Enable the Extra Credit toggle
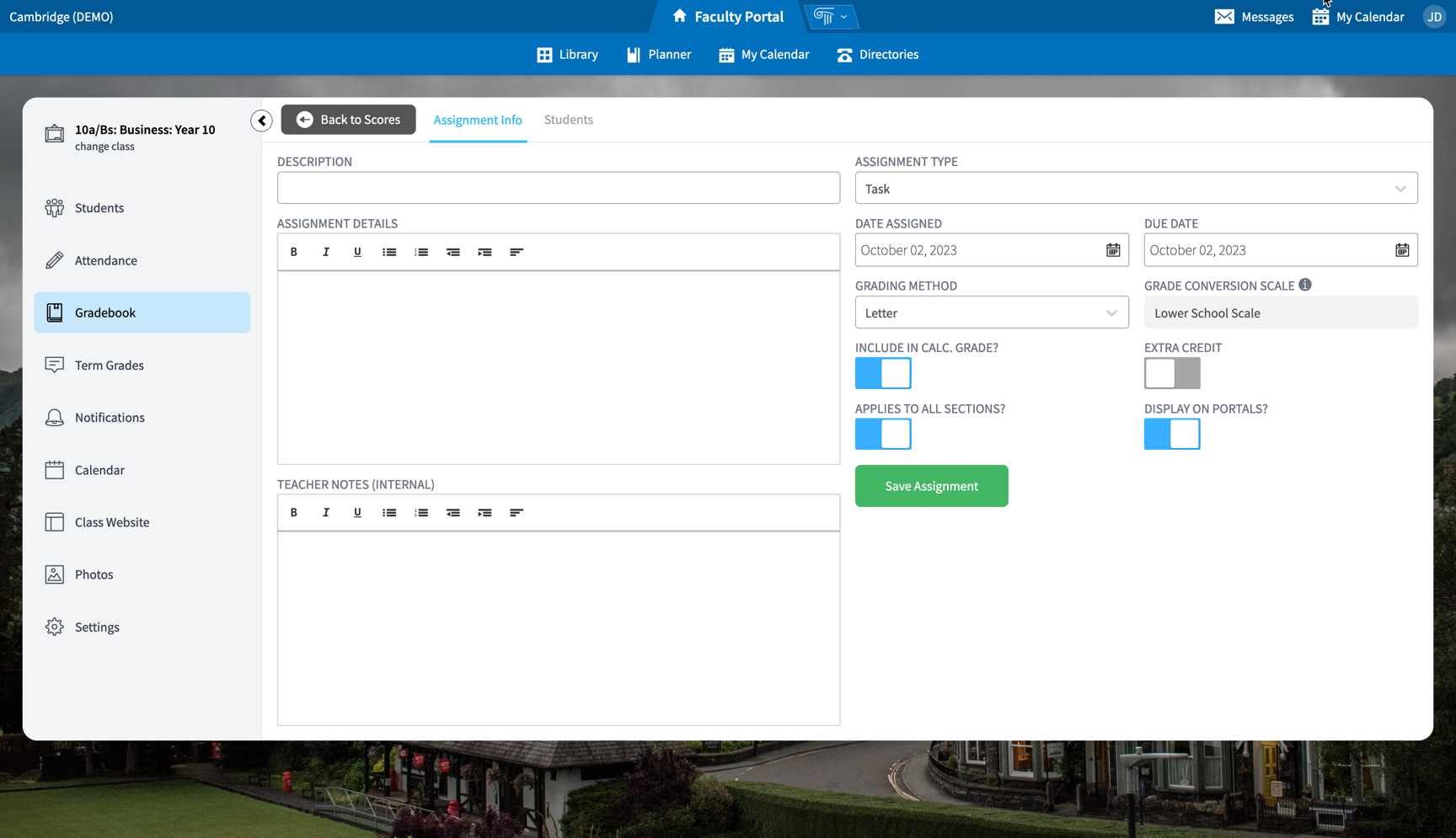 point(1172,373)
